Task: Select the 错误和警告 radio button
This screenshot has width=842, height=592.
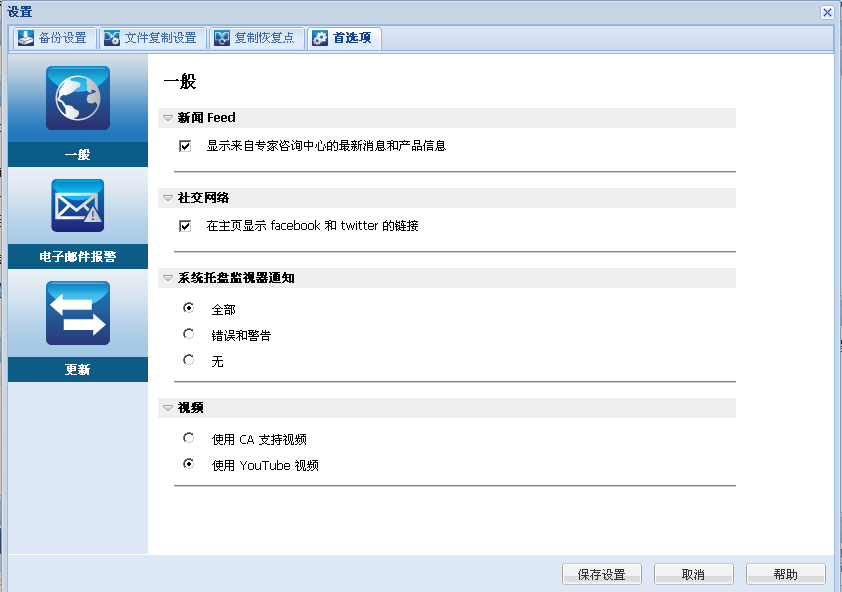Action: pos(188,335)
